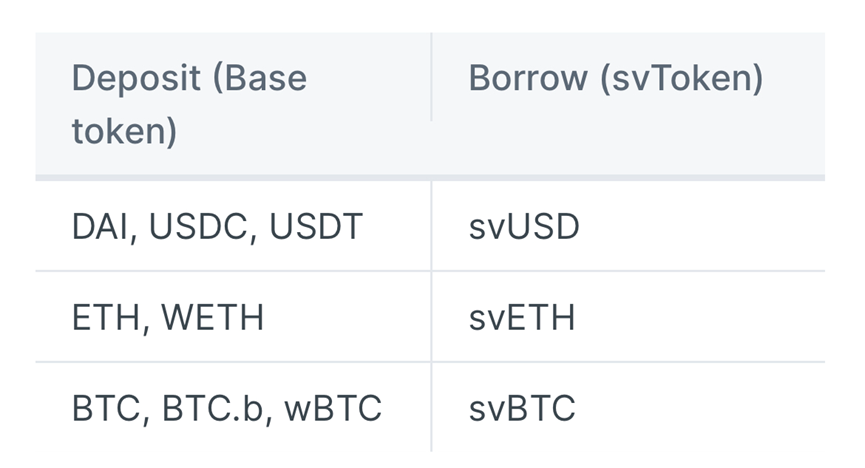
Task: Click the "Deposit (Base token)" column header
Action: point(189,104)
